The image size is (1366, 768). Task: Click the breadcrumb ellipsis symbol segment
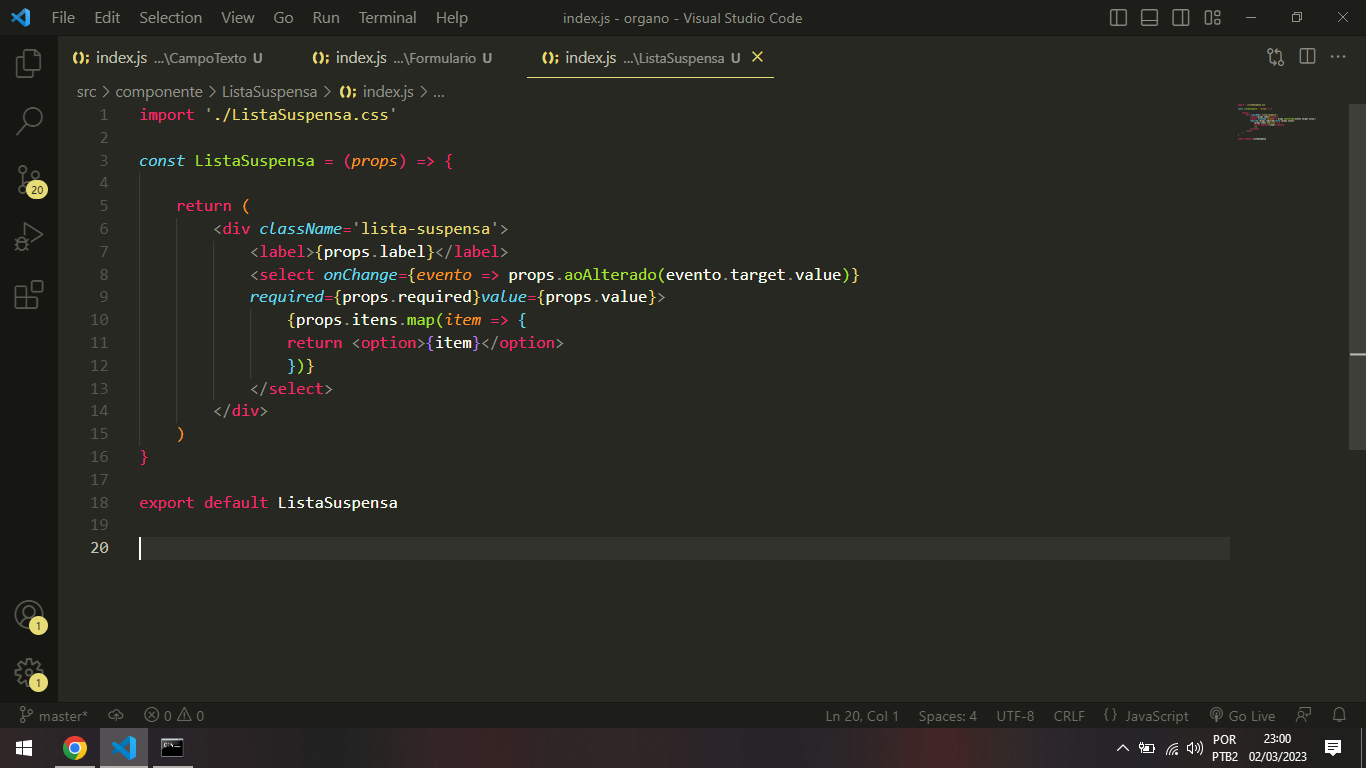coord(438,91)
